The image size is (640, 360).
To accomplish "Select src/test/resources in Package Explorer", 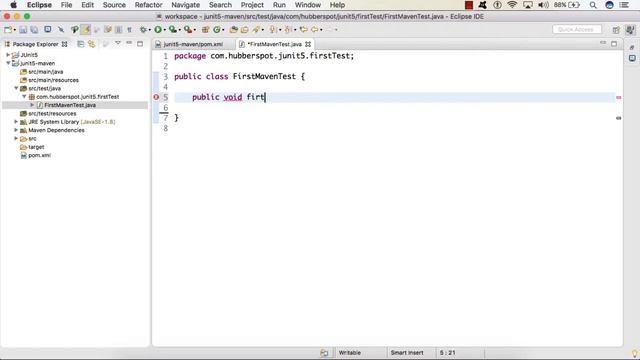I will click(x=52, y=113).
